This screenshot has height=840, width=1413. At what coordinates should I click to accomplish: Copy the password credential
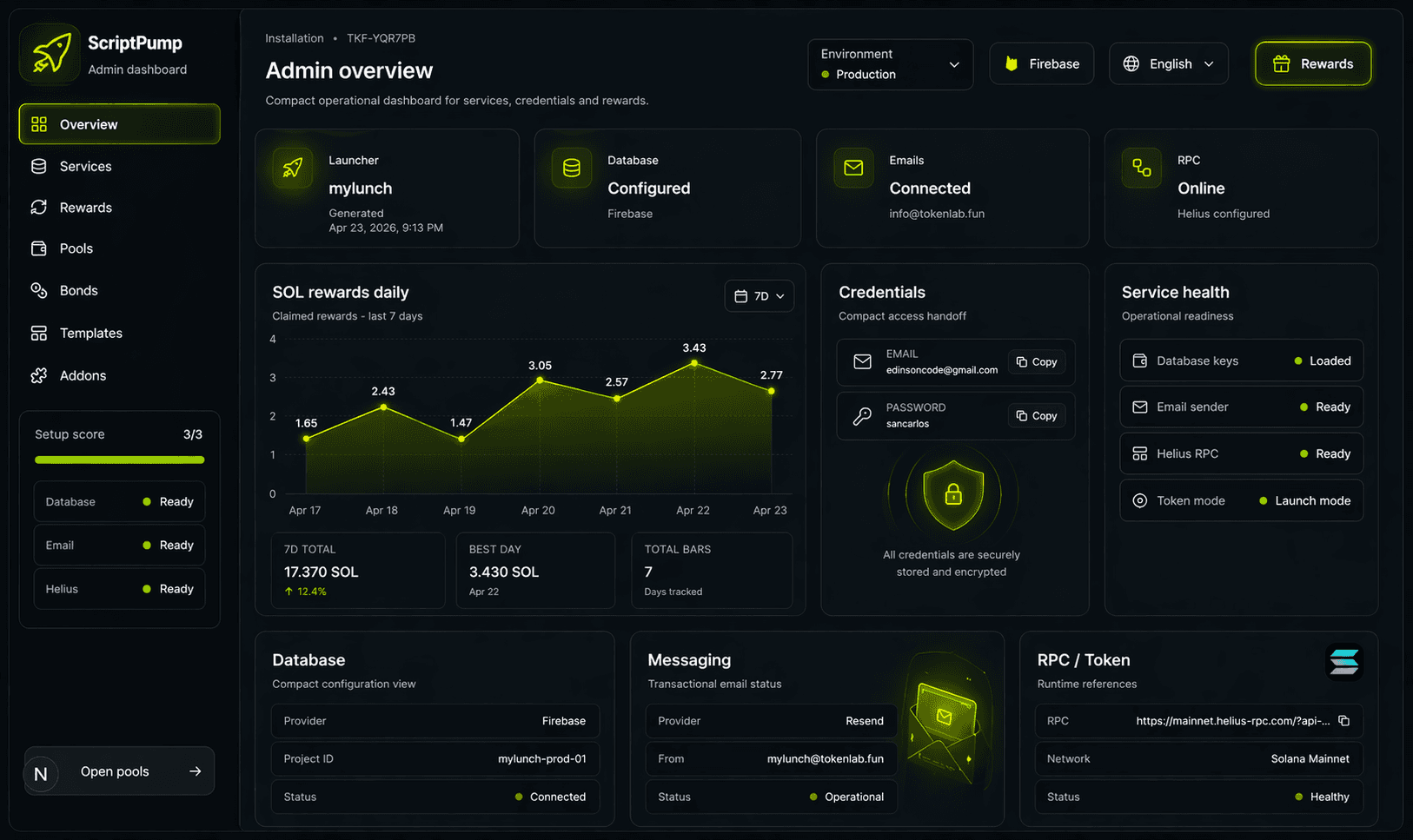[x=1037, y=416]
